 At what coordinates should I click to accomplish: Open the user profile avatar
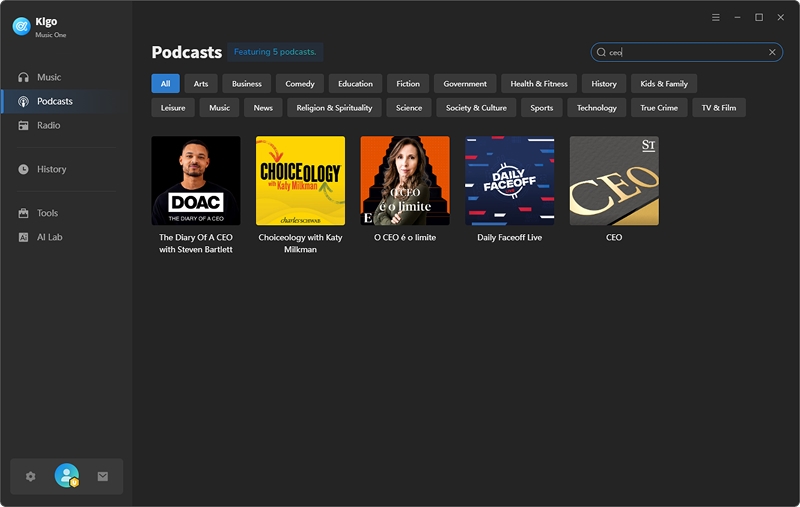pyautogui.click(x=67, y=475)
